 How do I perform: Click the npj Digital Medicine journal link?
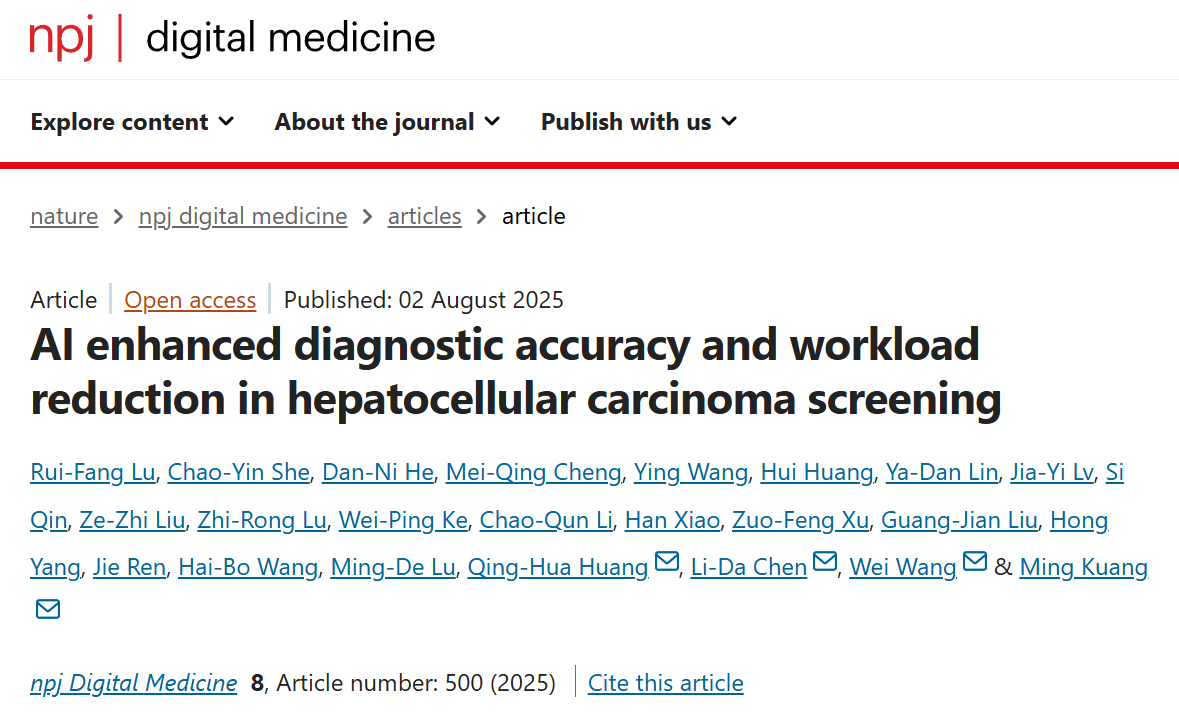point(134,683)
